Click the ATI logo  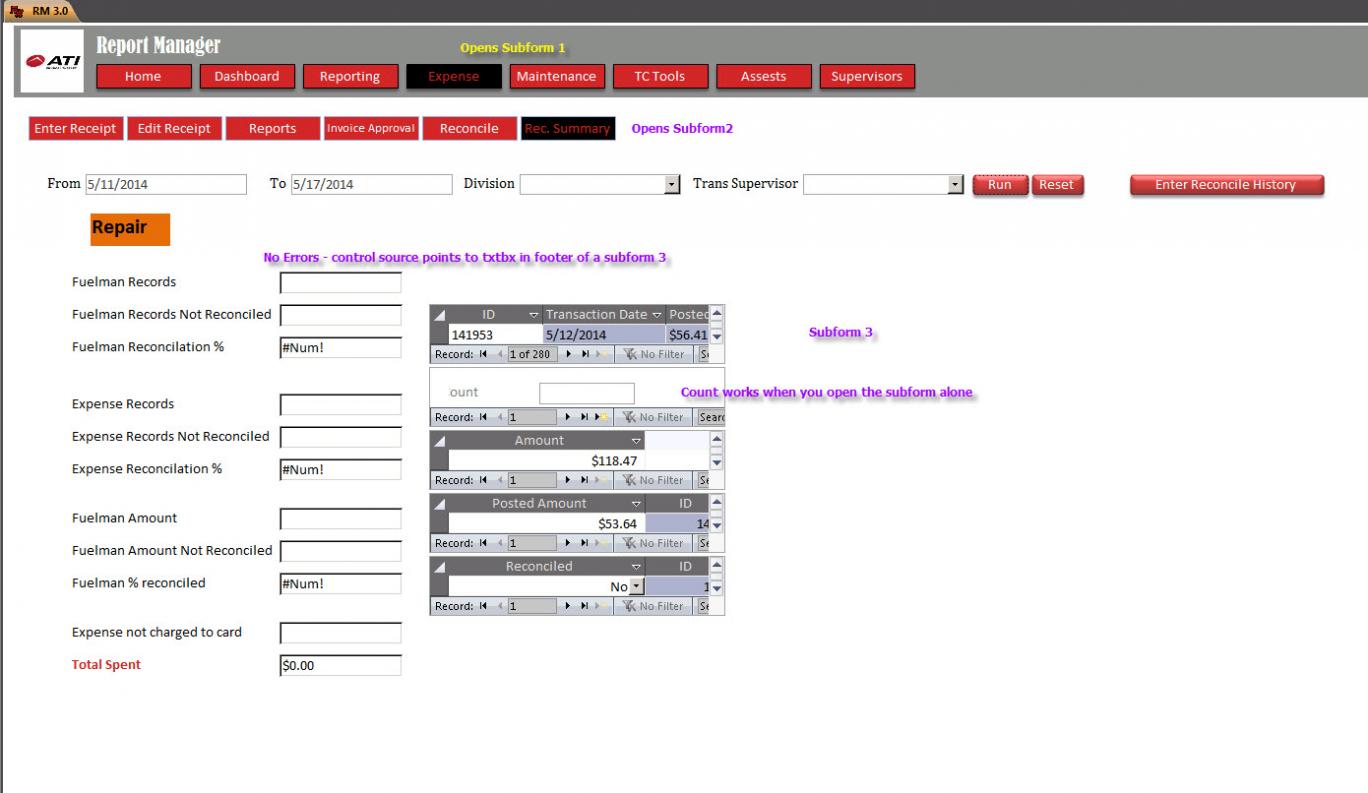tap(52, 61)
